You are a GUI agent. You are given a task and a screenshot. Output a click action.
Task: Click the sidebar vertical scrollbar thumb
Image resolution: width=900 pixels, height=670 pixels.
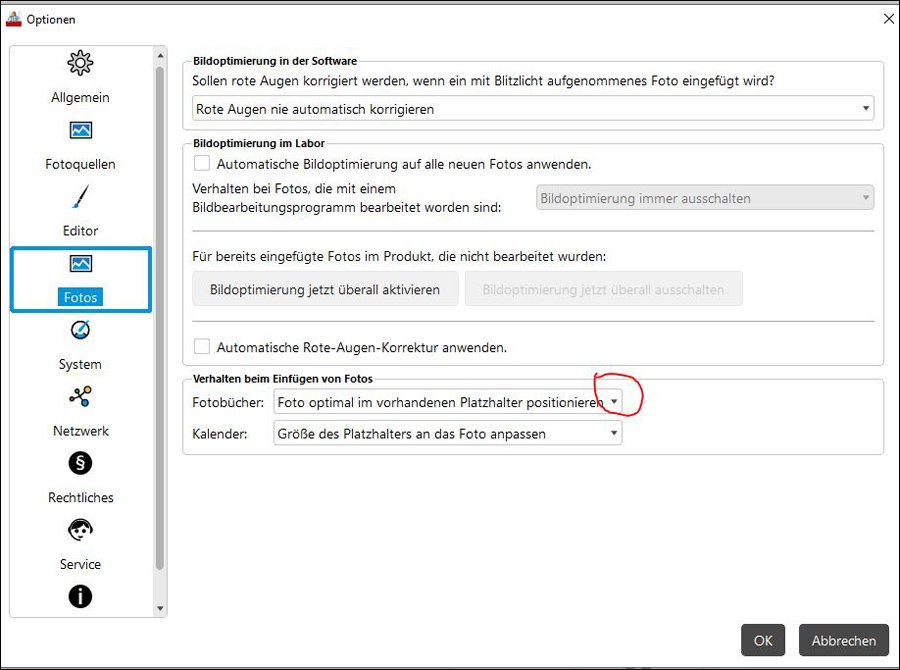[x=160, y=319]
